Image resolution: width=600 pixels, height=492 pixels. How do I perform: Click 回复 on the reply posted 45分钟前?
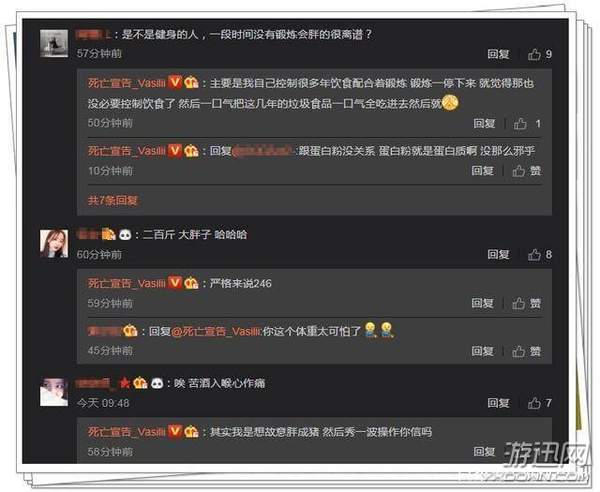click(482, 351)
